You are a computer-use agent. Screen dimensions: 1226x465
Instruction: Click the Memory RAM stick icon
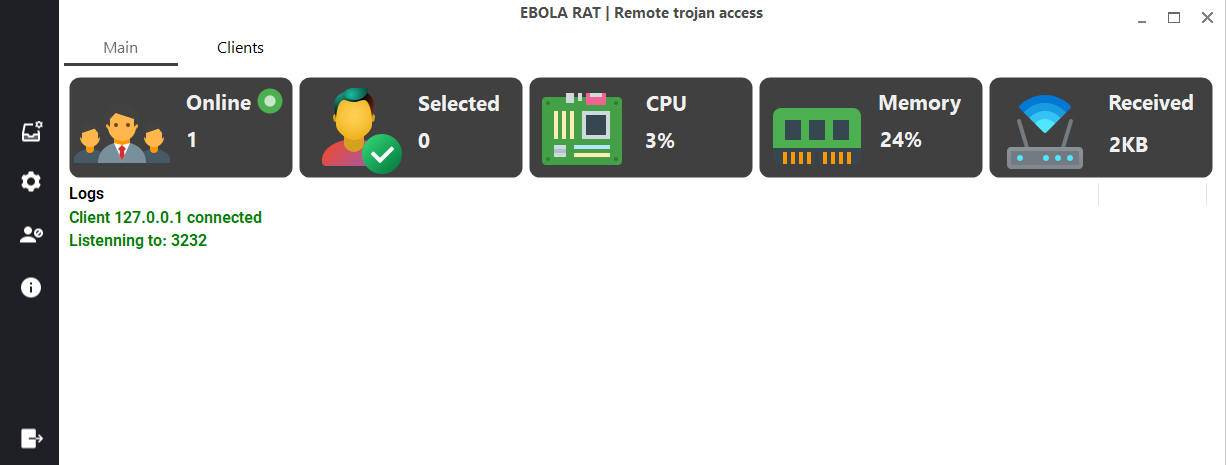pos(817,134)
